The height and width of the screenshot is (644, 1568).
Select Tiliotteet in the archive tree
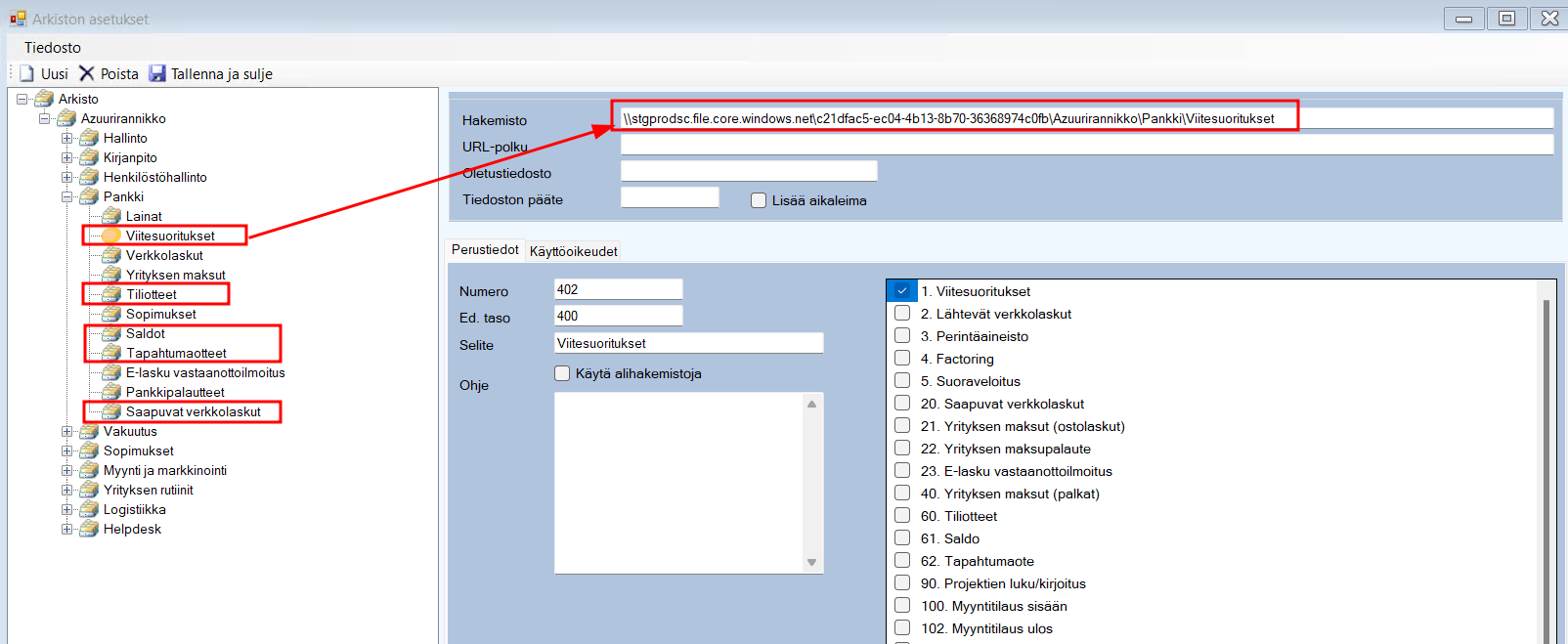(x=152, y=294)
